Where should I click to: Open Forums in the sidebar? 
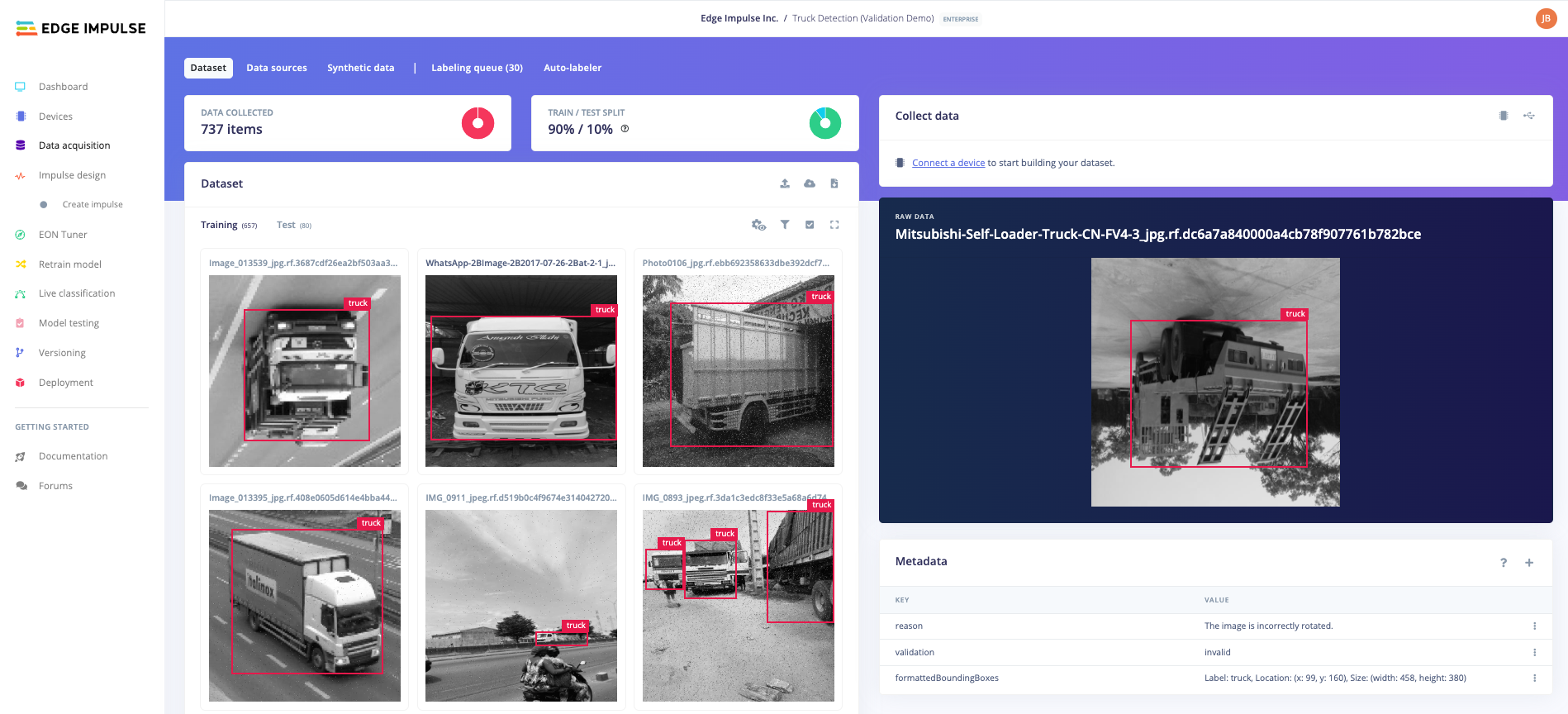(x=55, y=486)
